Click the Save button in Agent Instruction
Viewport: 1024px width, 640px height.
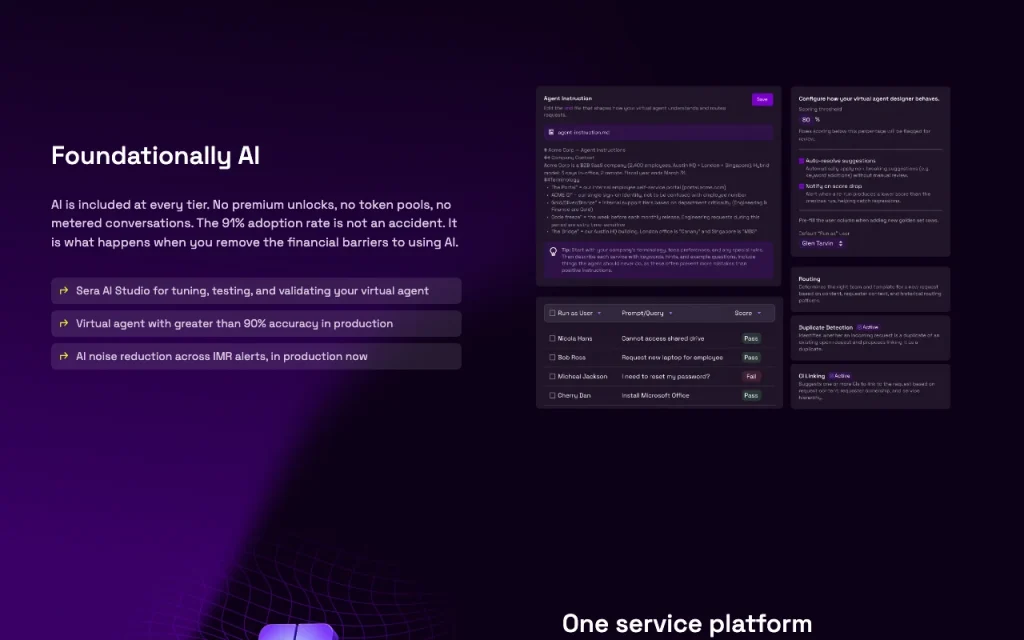[x=762, y=99]
